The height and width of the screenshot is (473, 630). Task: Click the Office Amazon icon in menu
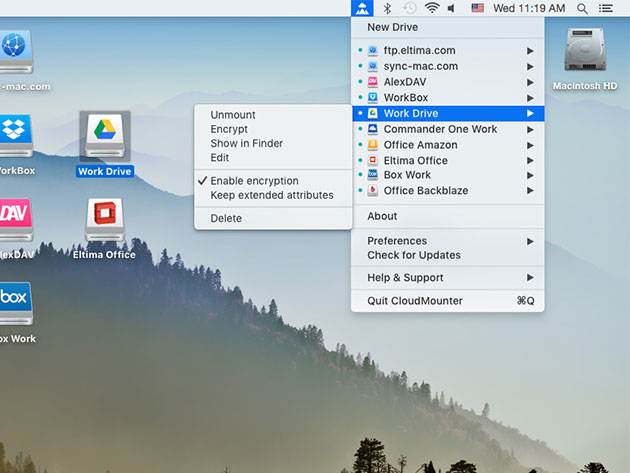pos(373,145)
